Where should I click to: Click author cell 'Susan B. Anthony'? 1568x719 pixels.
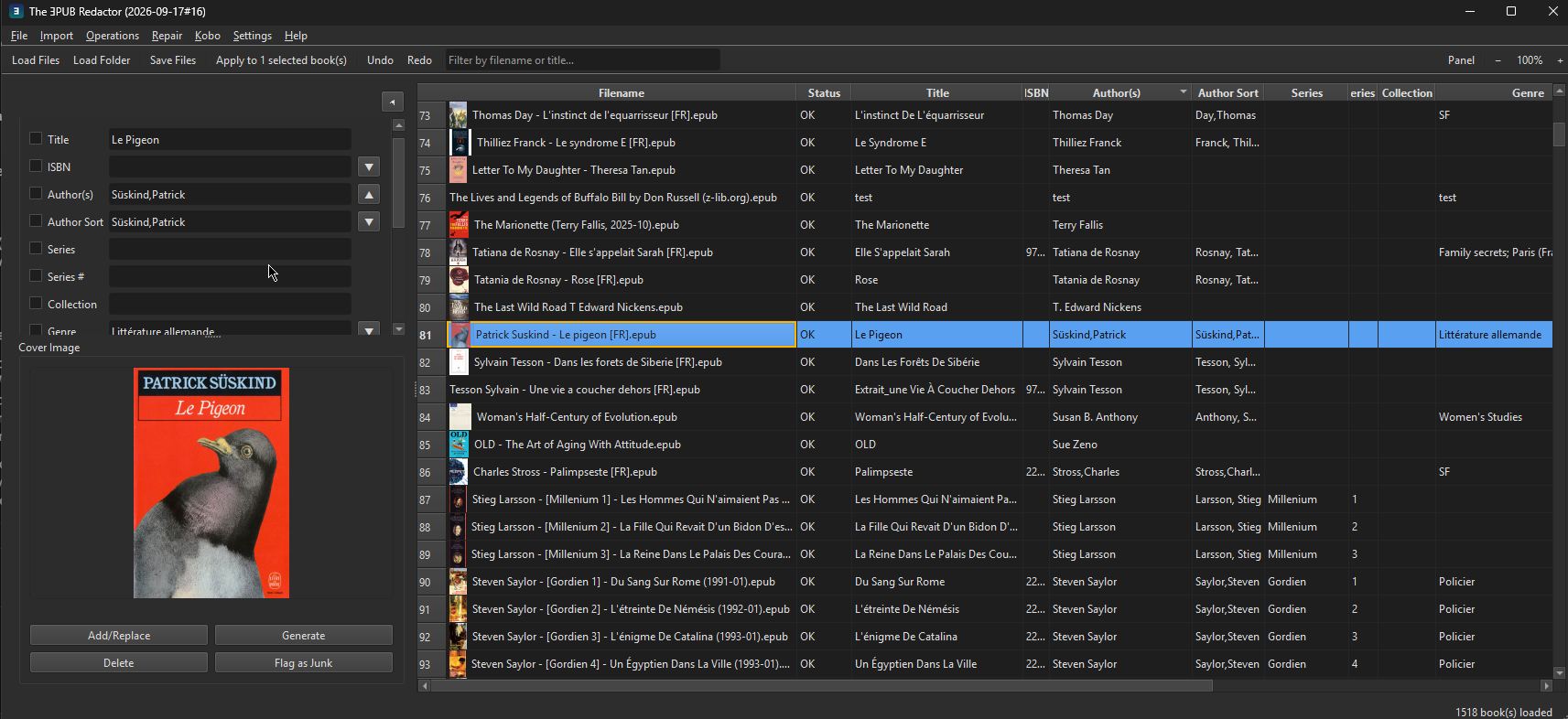[x=1119, y=417]
